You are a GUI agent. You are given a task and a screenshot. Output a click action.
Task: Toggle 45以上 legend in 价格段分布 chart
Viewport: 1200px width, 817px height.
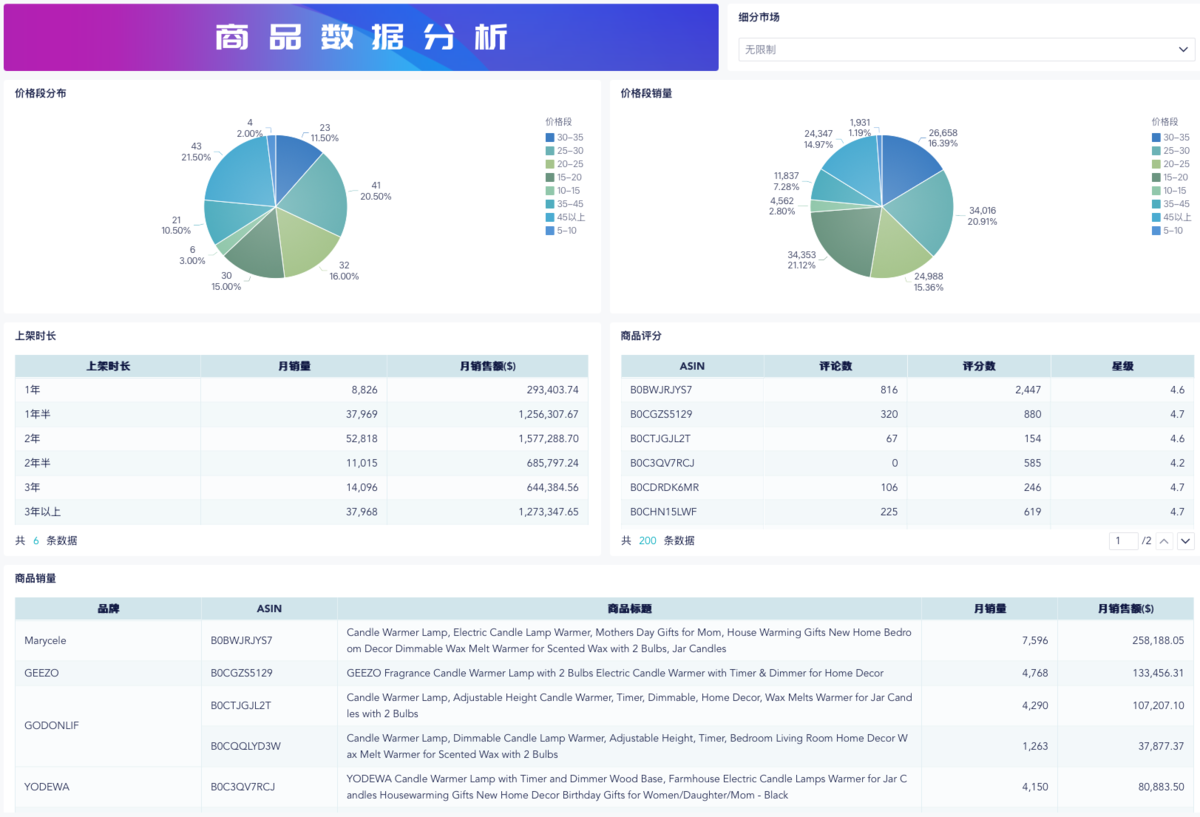[565, 217]
